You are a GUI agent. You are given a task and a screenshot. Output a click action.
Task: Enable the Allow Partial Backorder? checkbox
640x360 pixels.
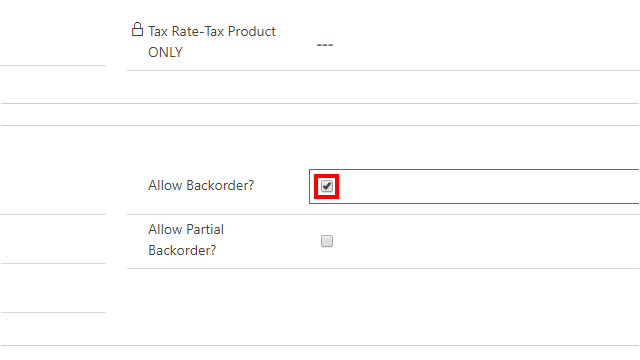(x=327, y=241)
